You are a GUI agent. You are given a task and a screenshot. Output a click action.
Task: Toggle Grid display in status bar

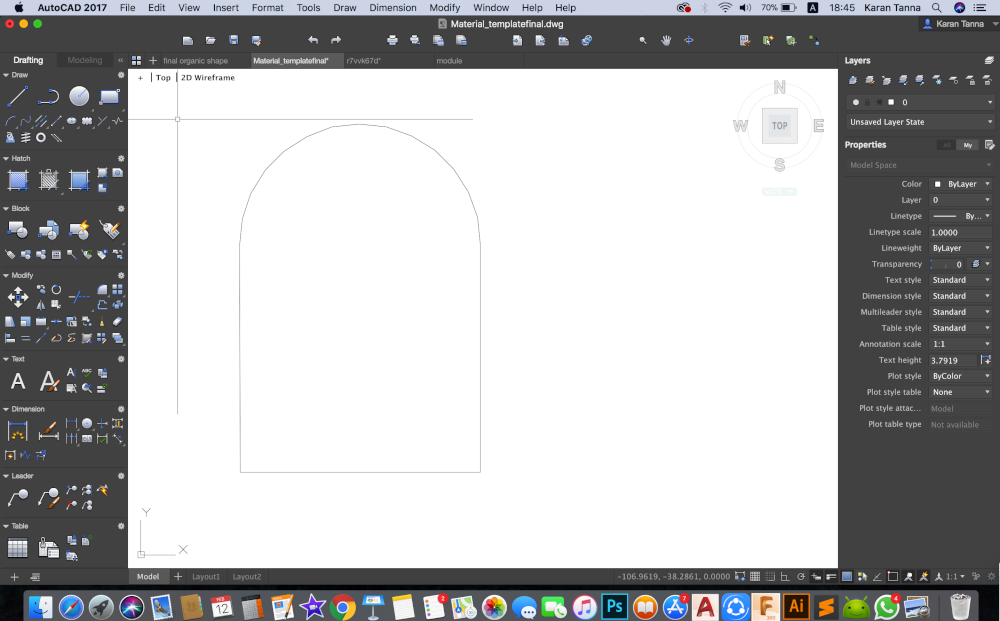coord(755,576)
